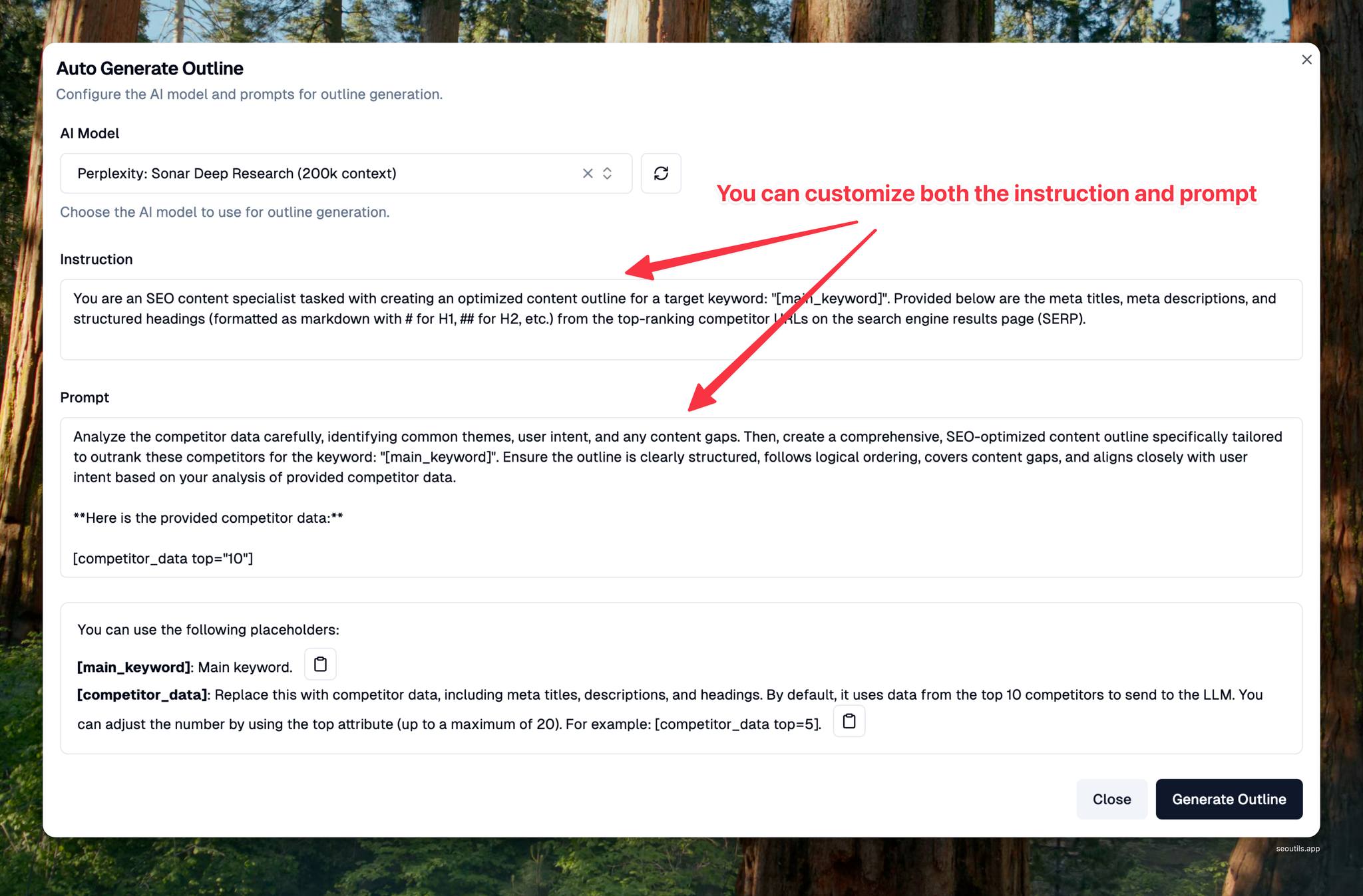Click the bold [main_keyword] placeholder name
1363x896 pixels.
(x=134, y=667)
